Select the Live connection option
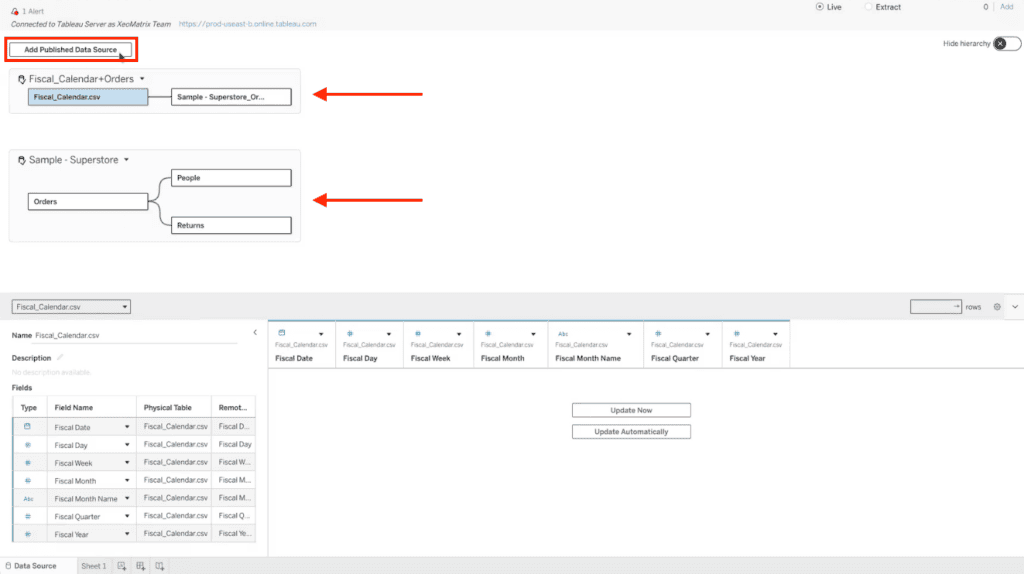1024x574 pixels. click(819, 7)
